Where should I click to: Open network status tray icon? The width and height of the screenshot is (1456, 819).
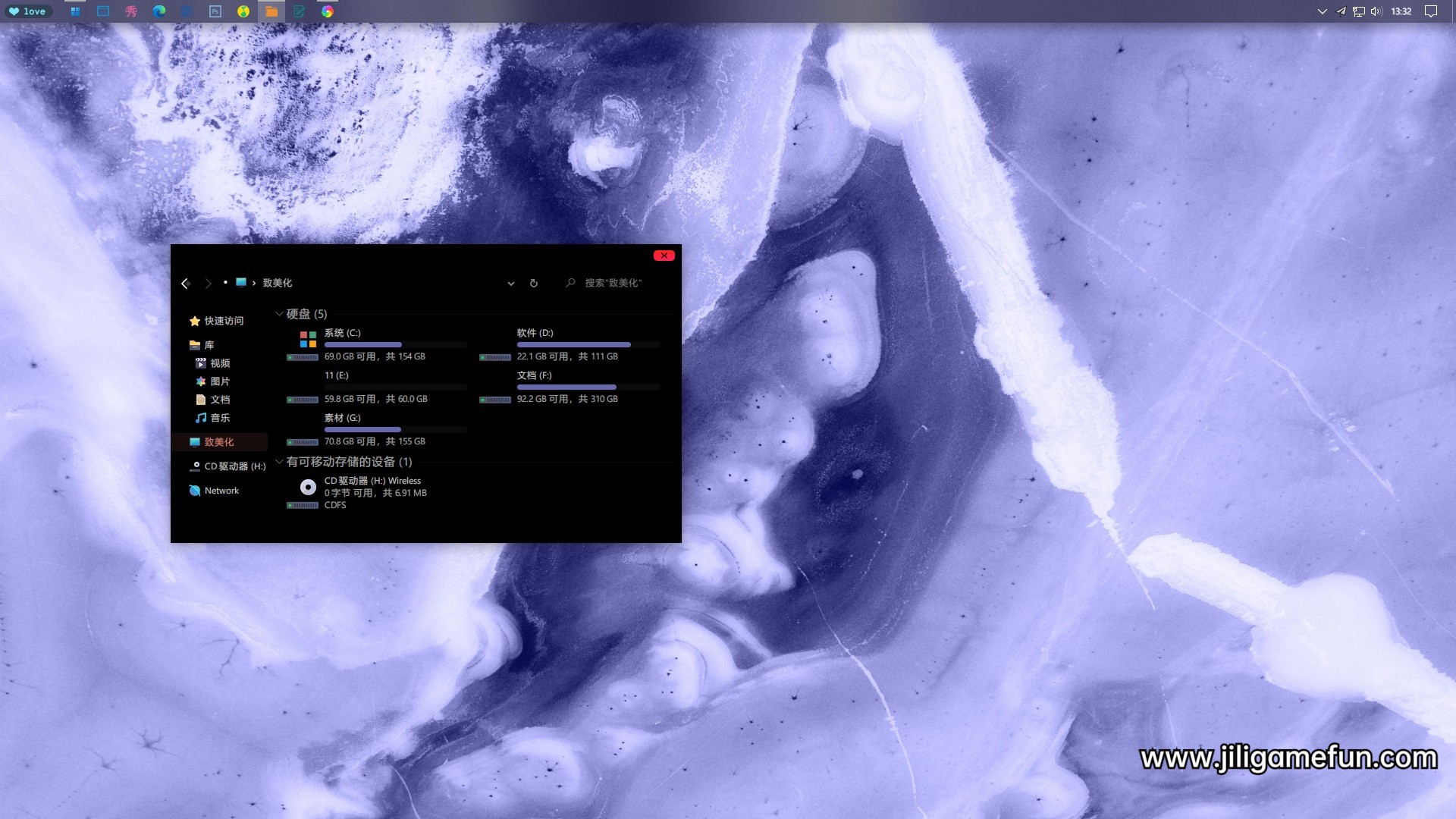tap(1359, 11)
